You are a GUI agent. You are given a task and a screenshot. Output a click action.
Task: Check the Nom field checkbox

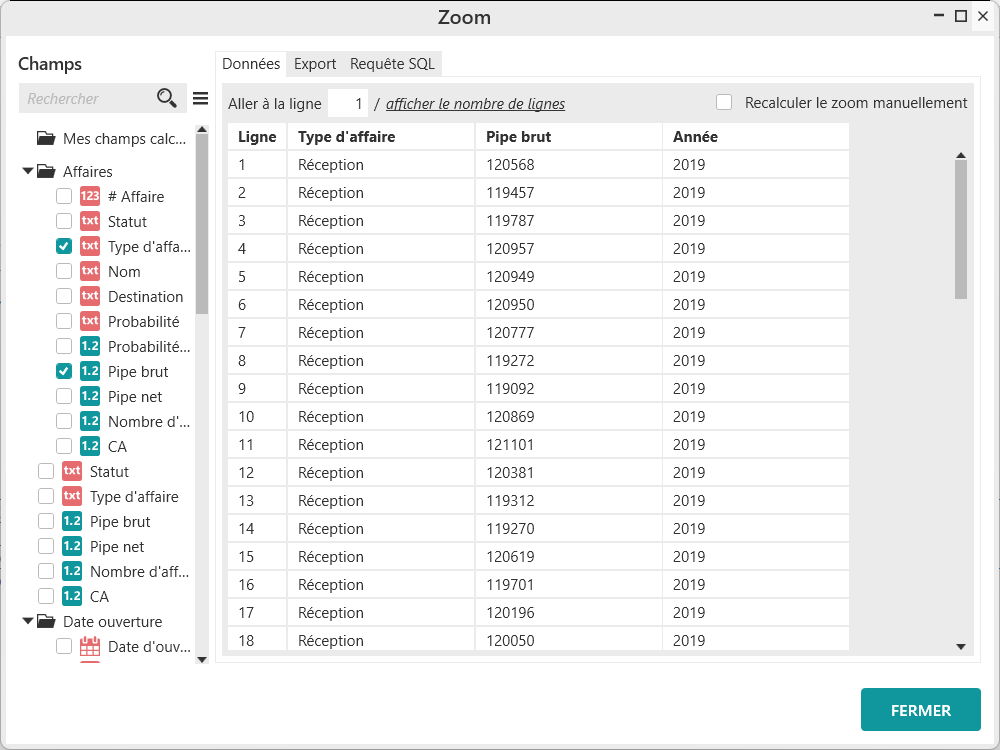pos(64,272)
